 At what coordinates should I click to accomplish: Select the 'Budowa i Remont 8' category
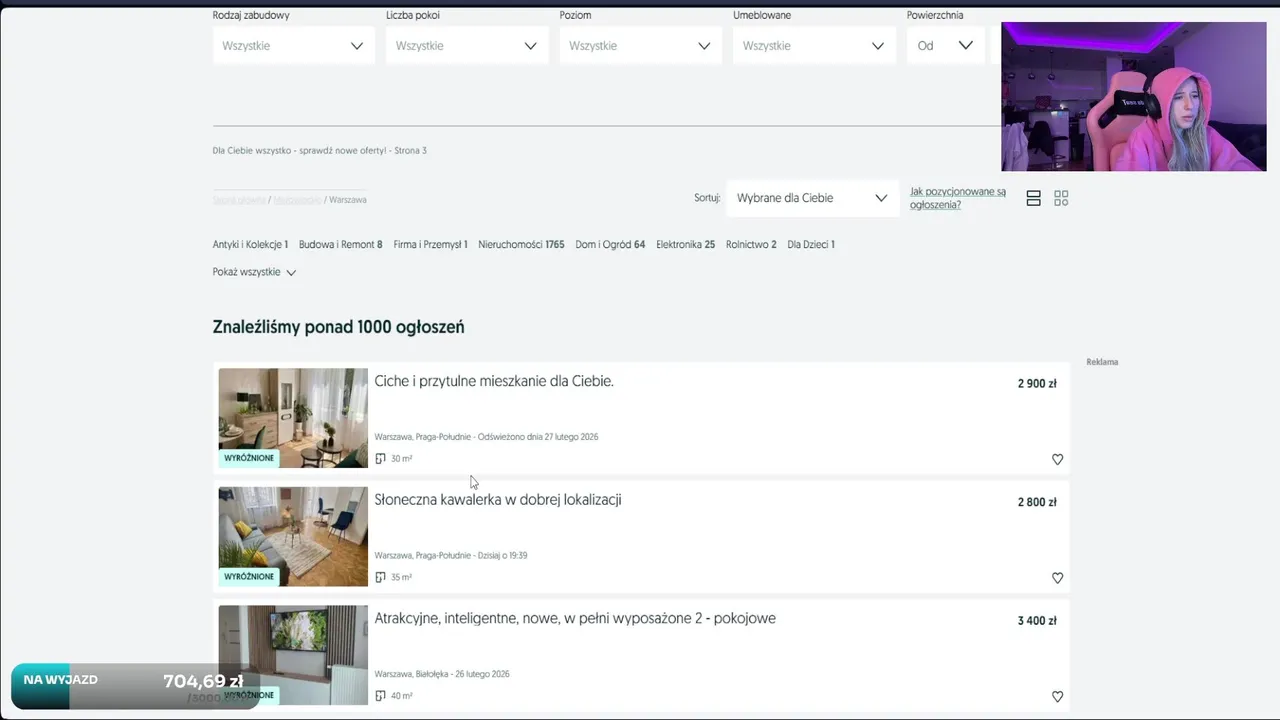[340, 244]
